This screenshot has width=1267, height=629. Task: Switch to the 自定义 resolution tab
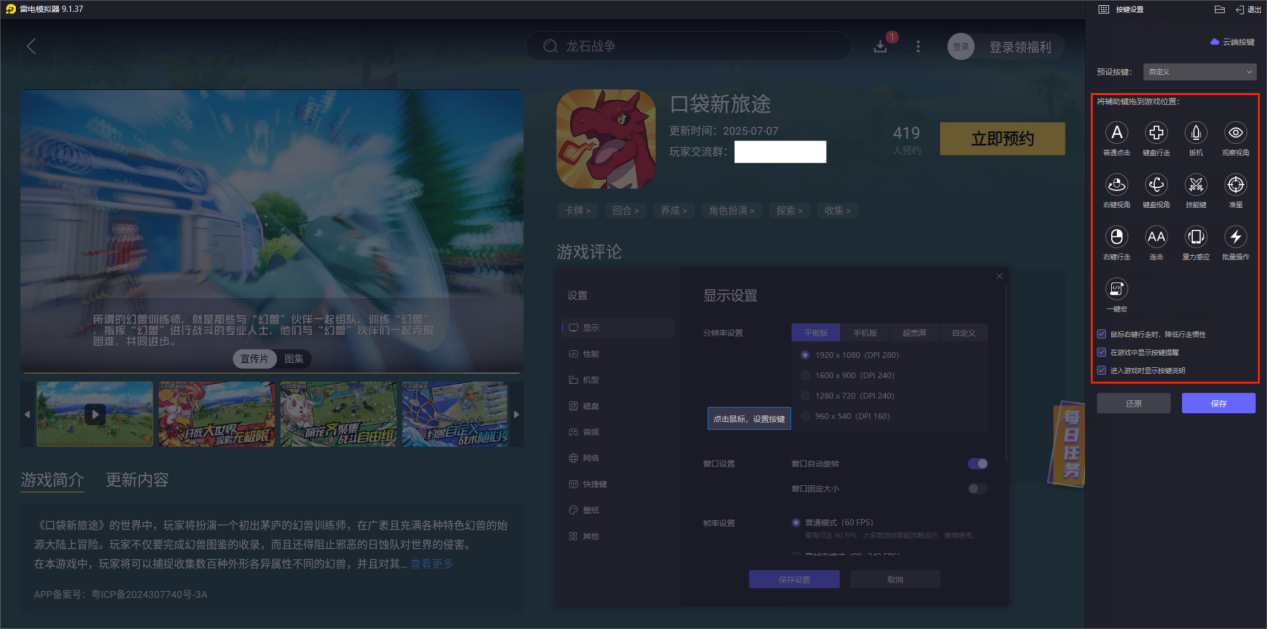pyautogui.click(x=963, y=332)
